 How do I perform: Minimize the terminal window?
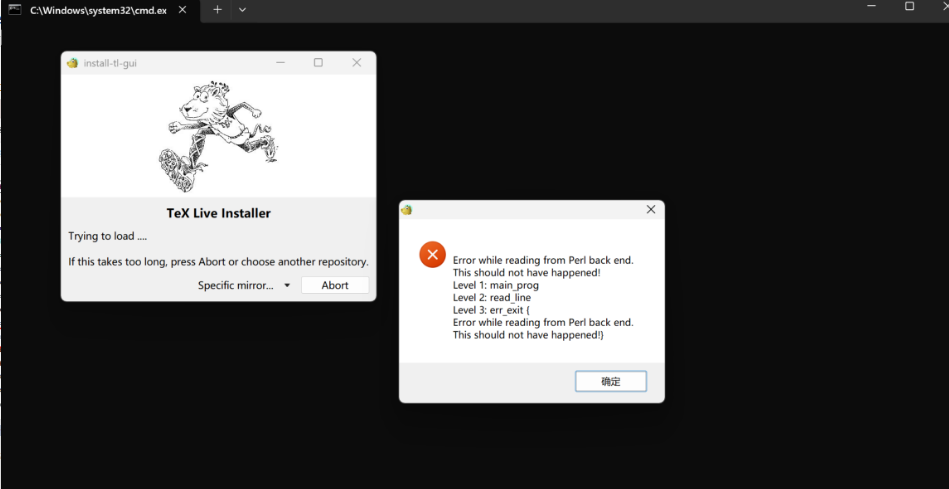(x=872, y=6)
